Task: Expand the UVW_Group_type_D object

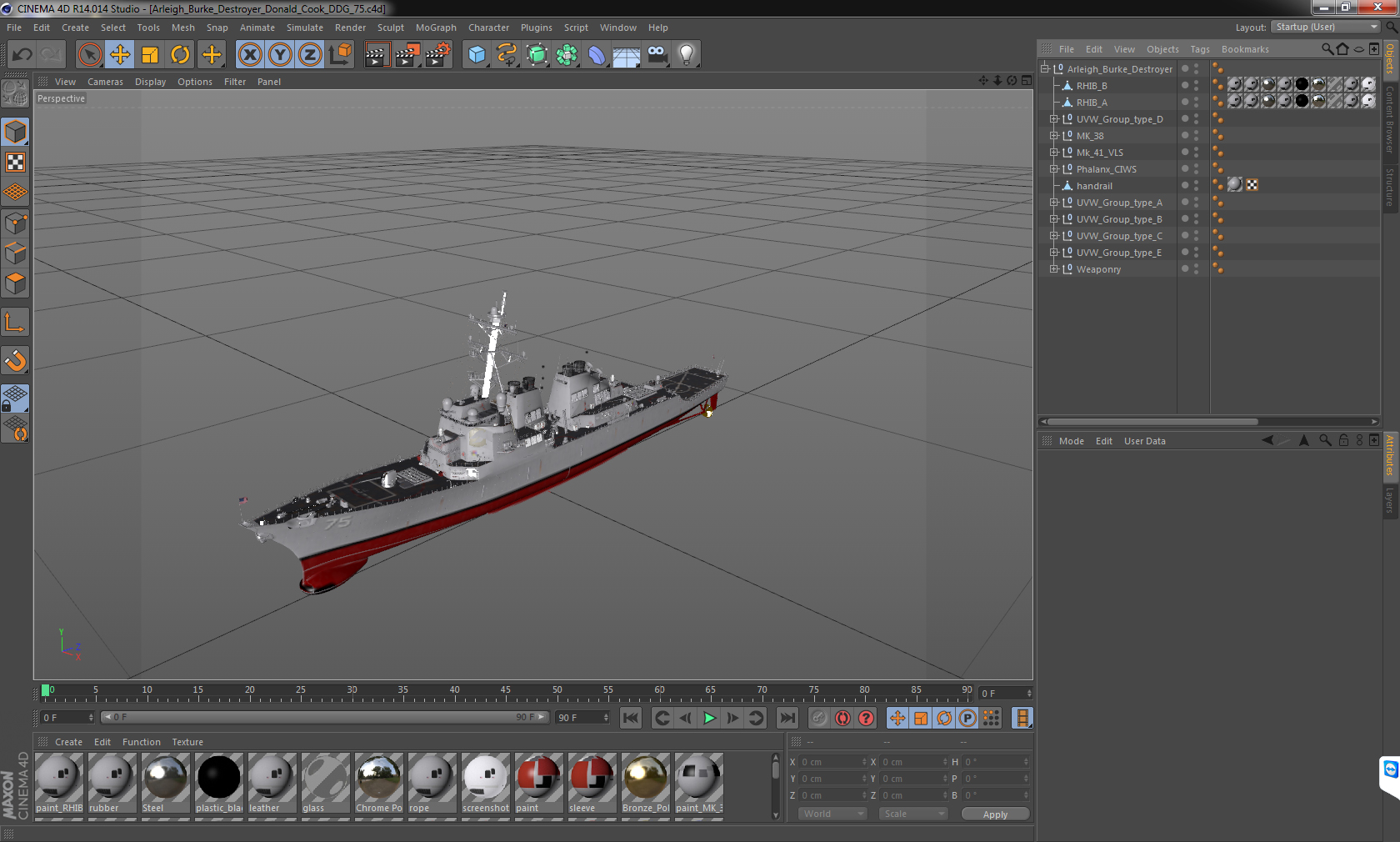Action: (1053, 119)
